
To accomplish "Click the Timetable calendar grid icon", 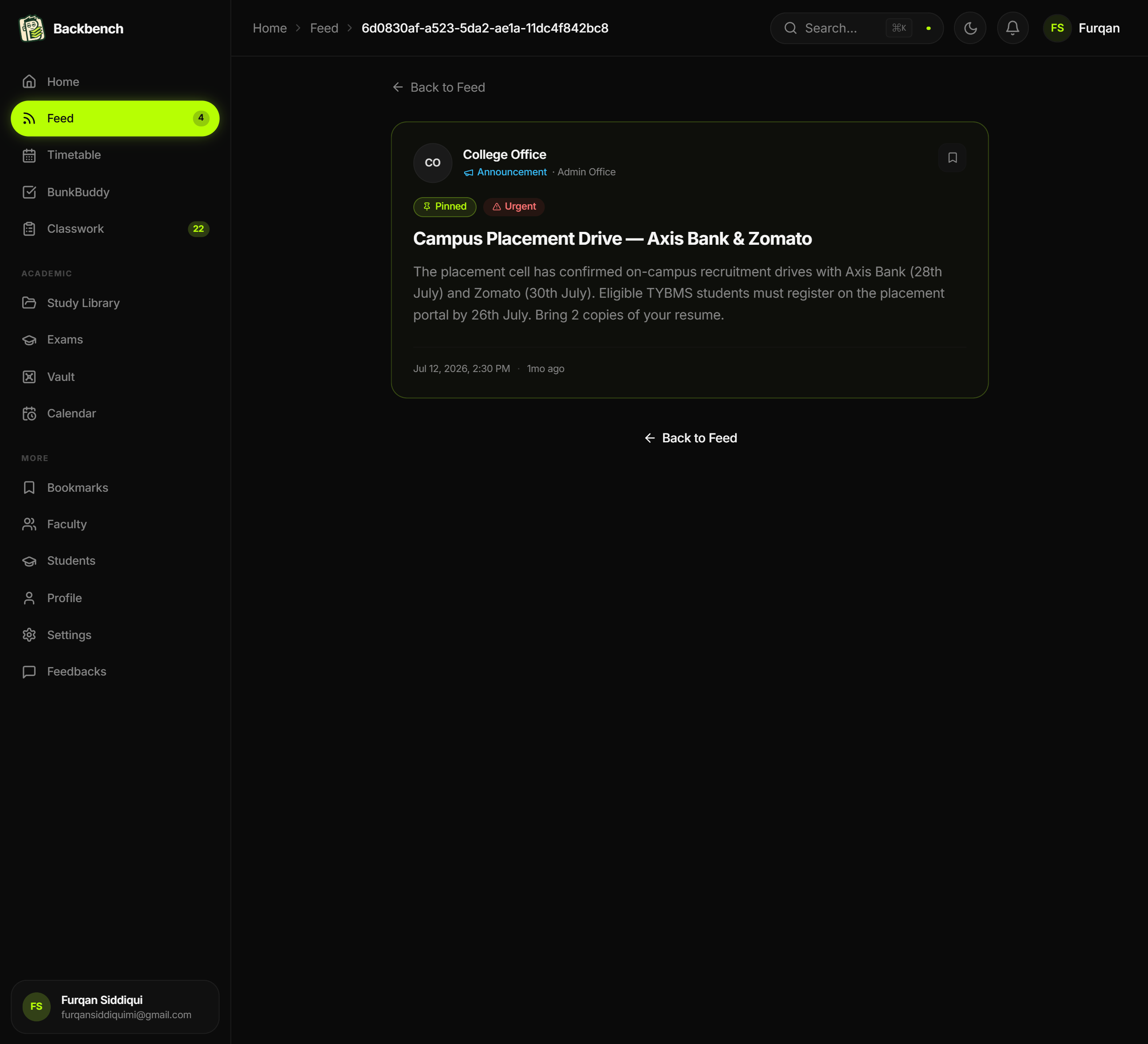I will coord(29,155).
